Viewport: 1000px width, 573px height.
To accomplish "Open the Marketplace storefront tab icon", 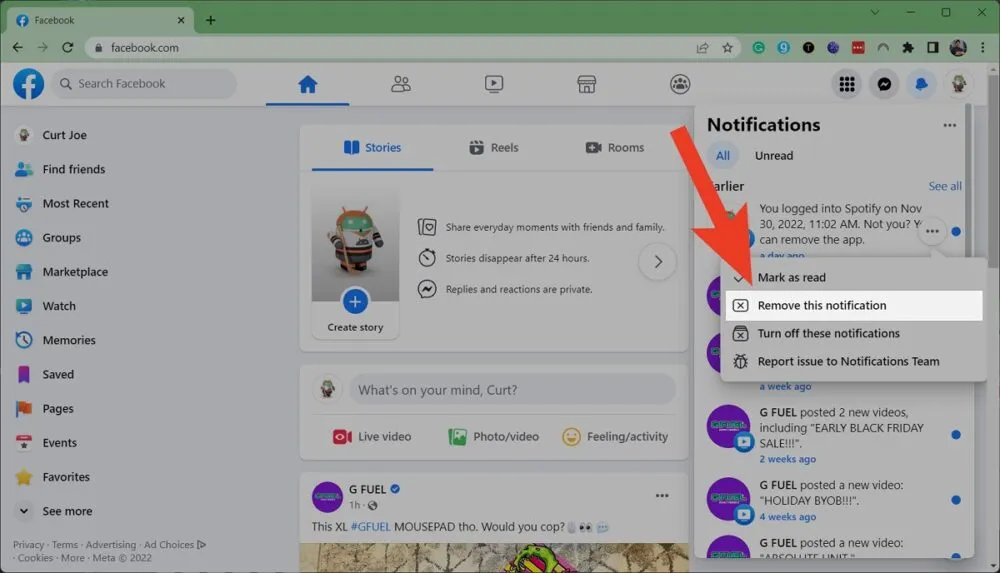I will [x=587, y=84].
